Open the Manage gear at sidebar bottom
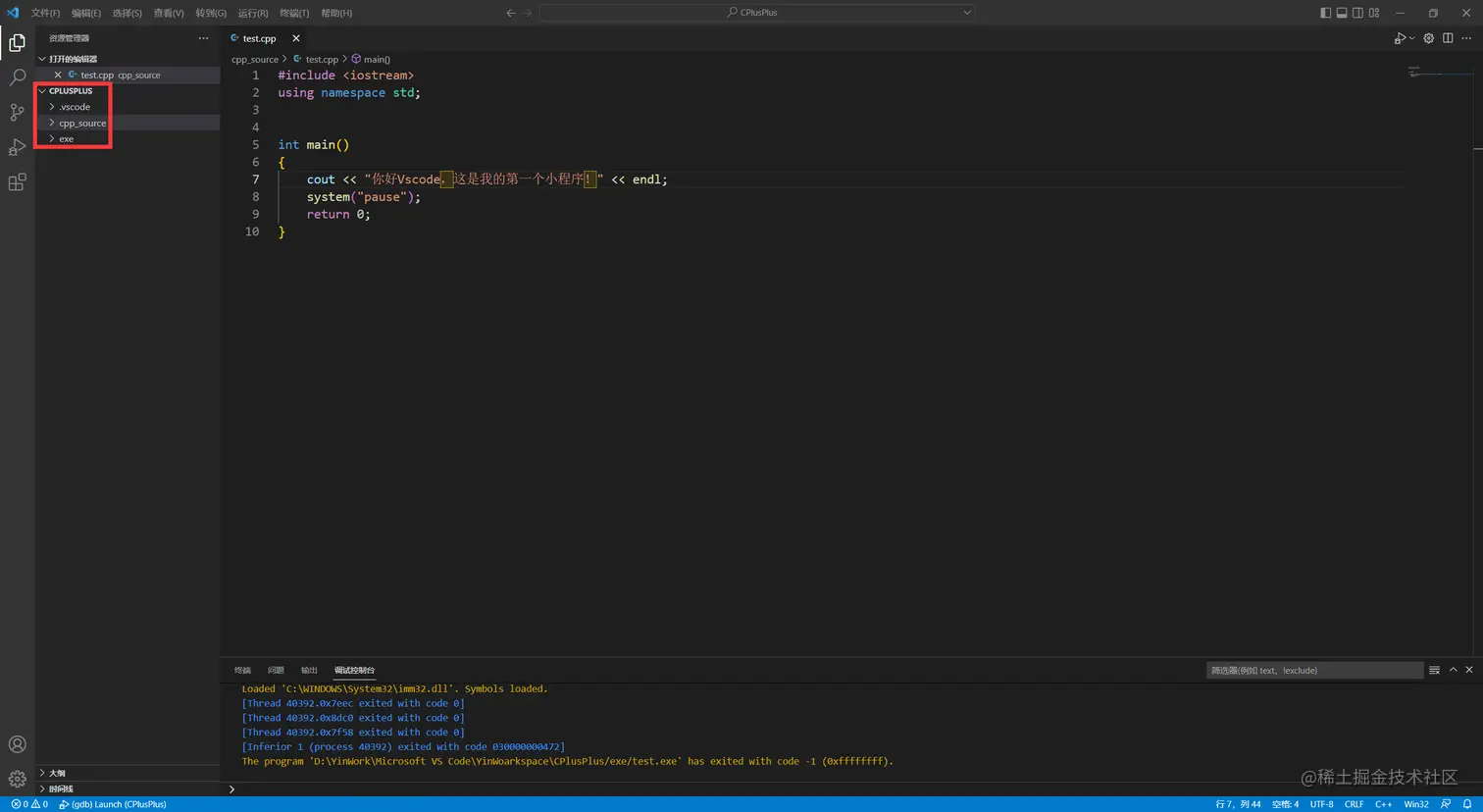This screenshot has height=812, width=1483. 17,779
